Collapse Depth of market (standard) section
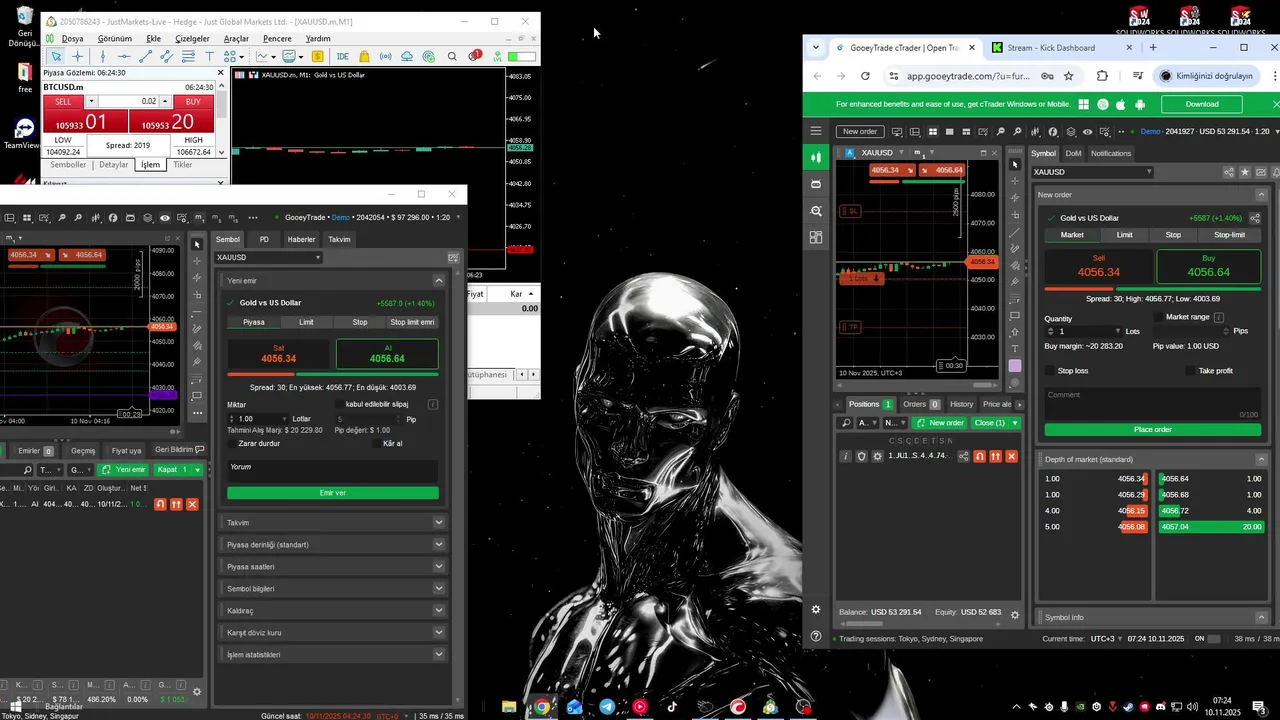The height and width of the screenshot is (720, 1280). pos(1261,459)
